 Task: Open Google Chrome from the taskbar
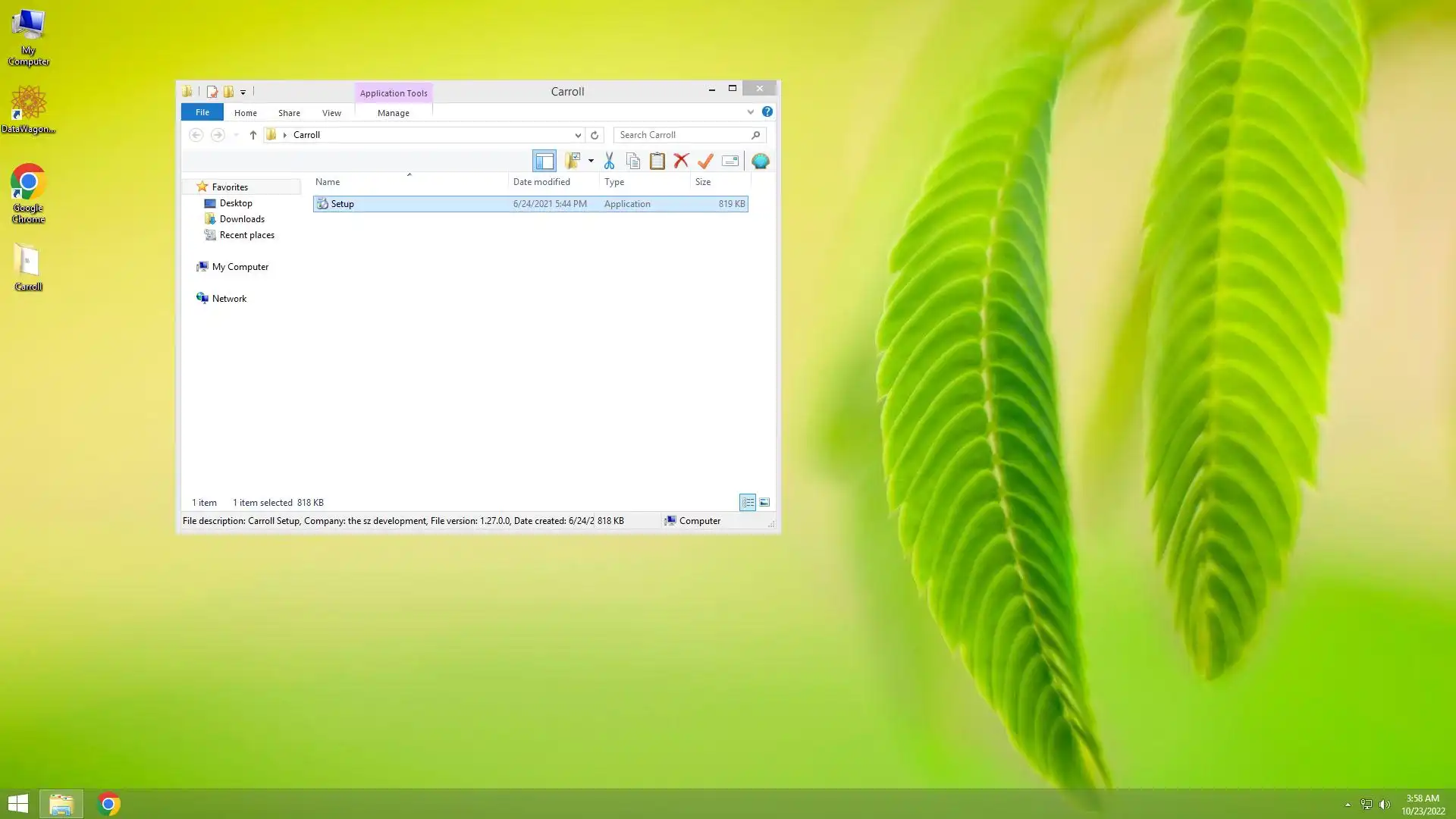pyautogui.click(x=108, y=804)
